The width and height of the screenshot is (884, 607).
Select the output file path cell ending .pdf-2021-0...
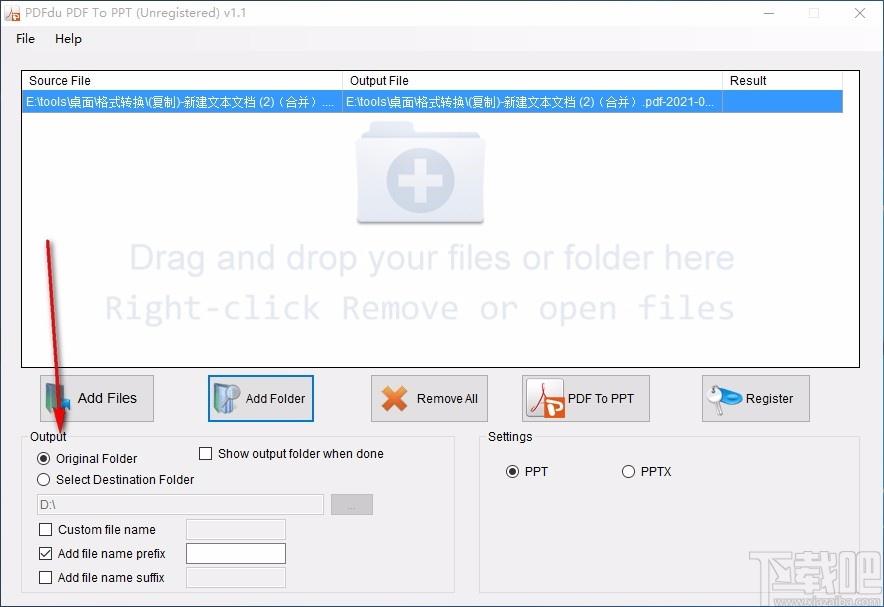[x=532, y=102]
